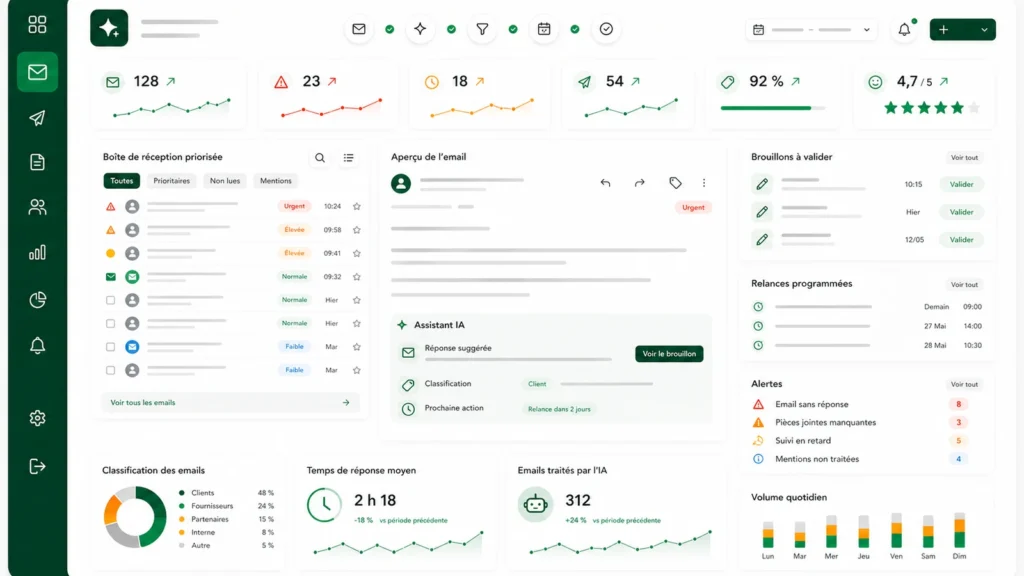
Task: Open the three-dot menu in email preview
Action: pyautogui.click(x=704, y=183)
